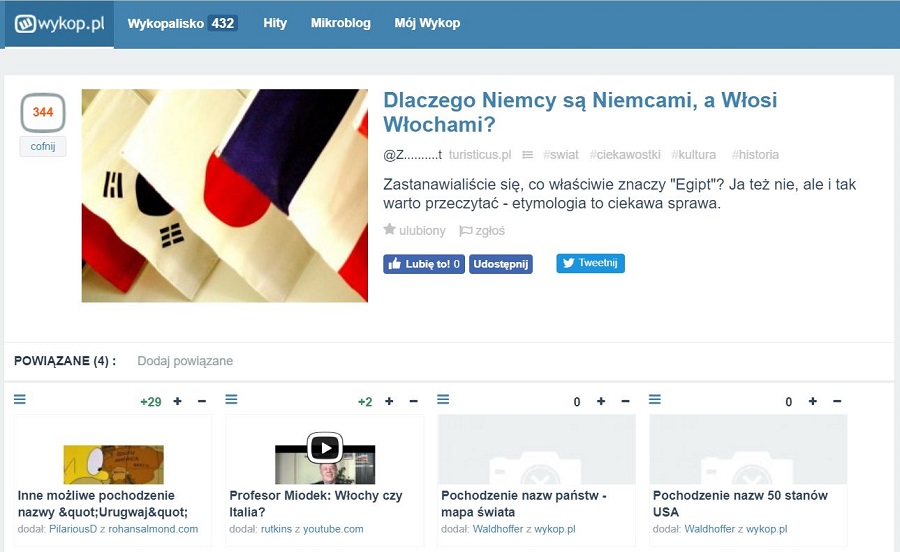
Task: Click the Tweetnij button
Action: 590,263
